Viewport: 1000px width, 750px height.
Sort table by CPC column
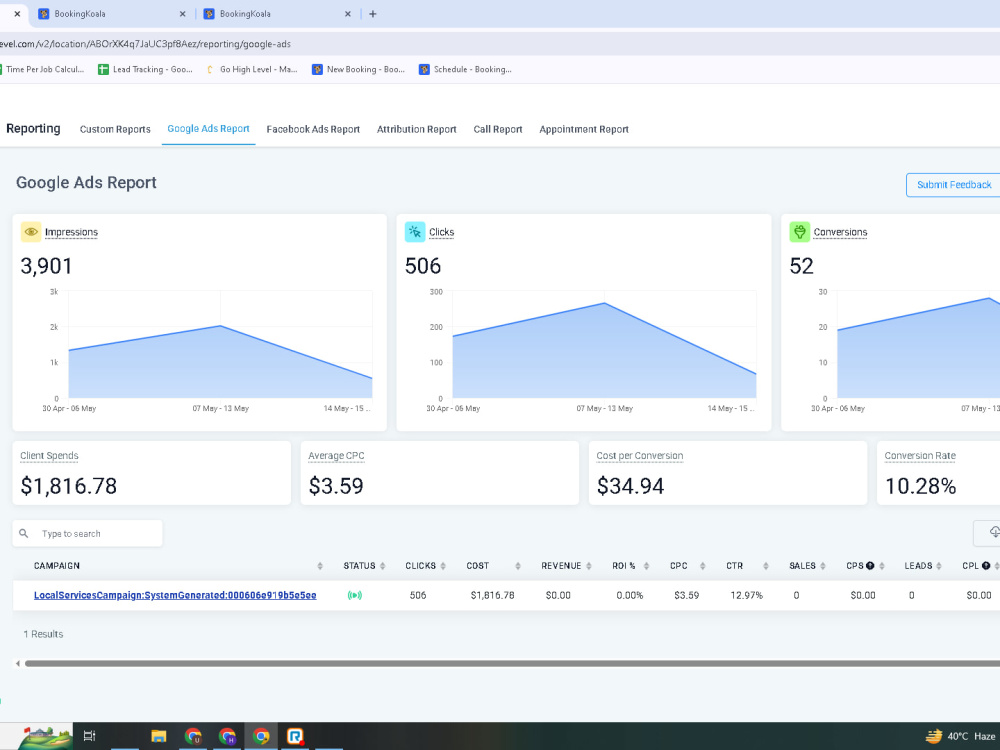(702, 566)
